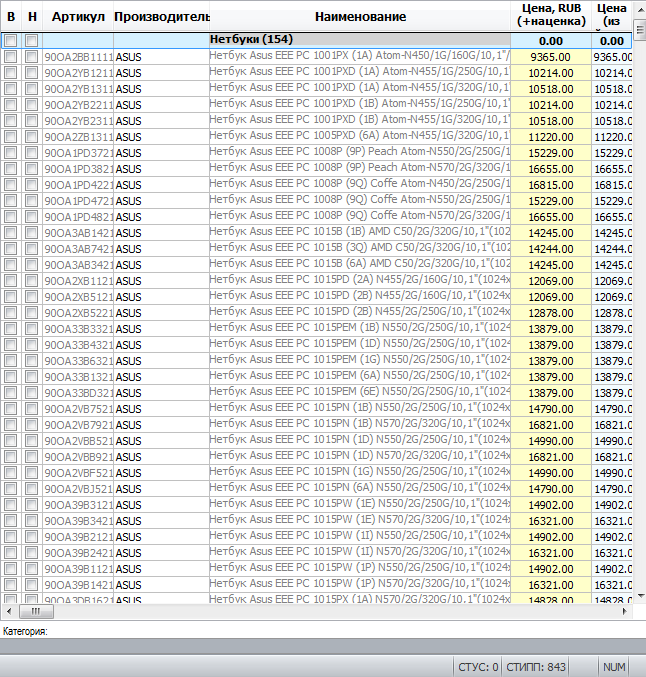The image size is (646, 677).
Task: Toggle the В checkbox for 90OA39B3421
Action: coord(11,521)
